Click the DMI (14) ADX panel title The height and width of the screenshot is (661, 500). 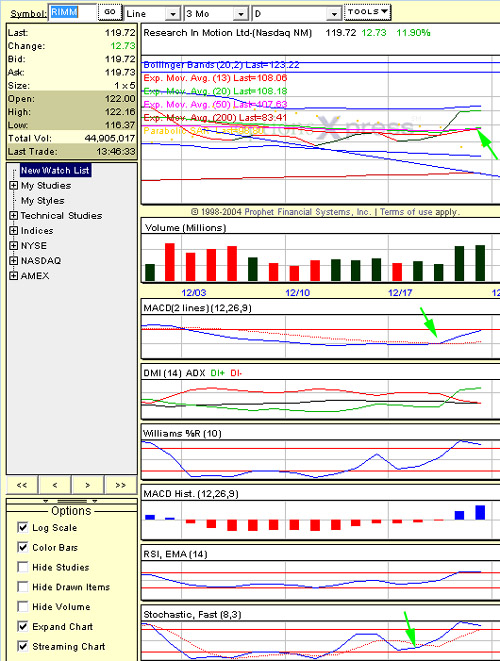click(x=174, y=373)
